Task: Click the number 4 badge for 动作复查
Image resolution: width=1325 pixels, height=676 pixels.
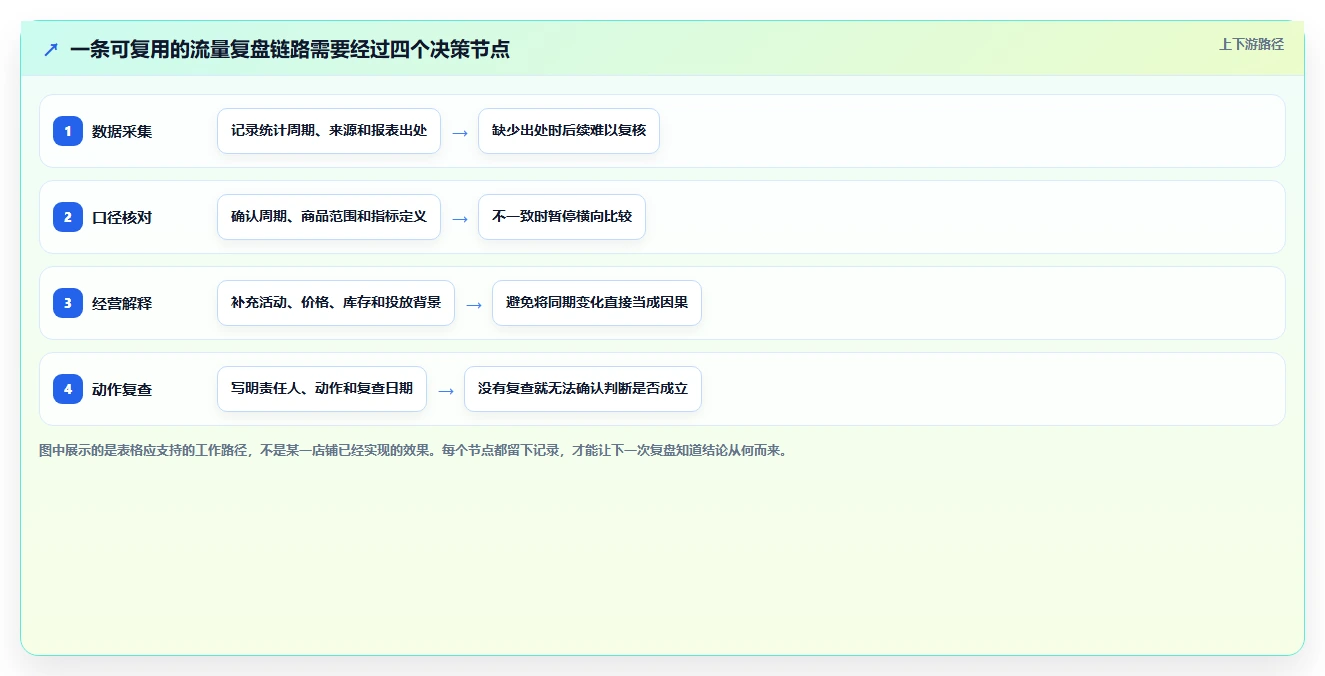Action: (x=68, y=389)
